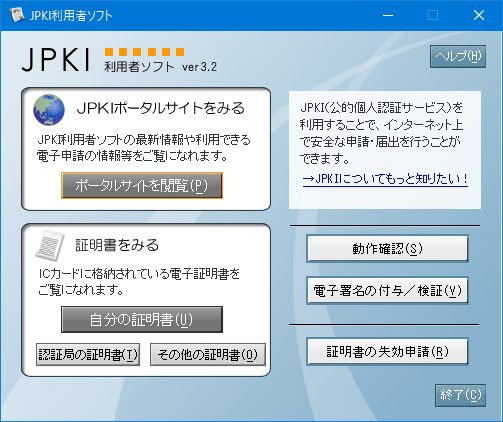The image size is (503, 422).
Task: Run 動作確認(S) operation check
Action: tap(387, 249)
